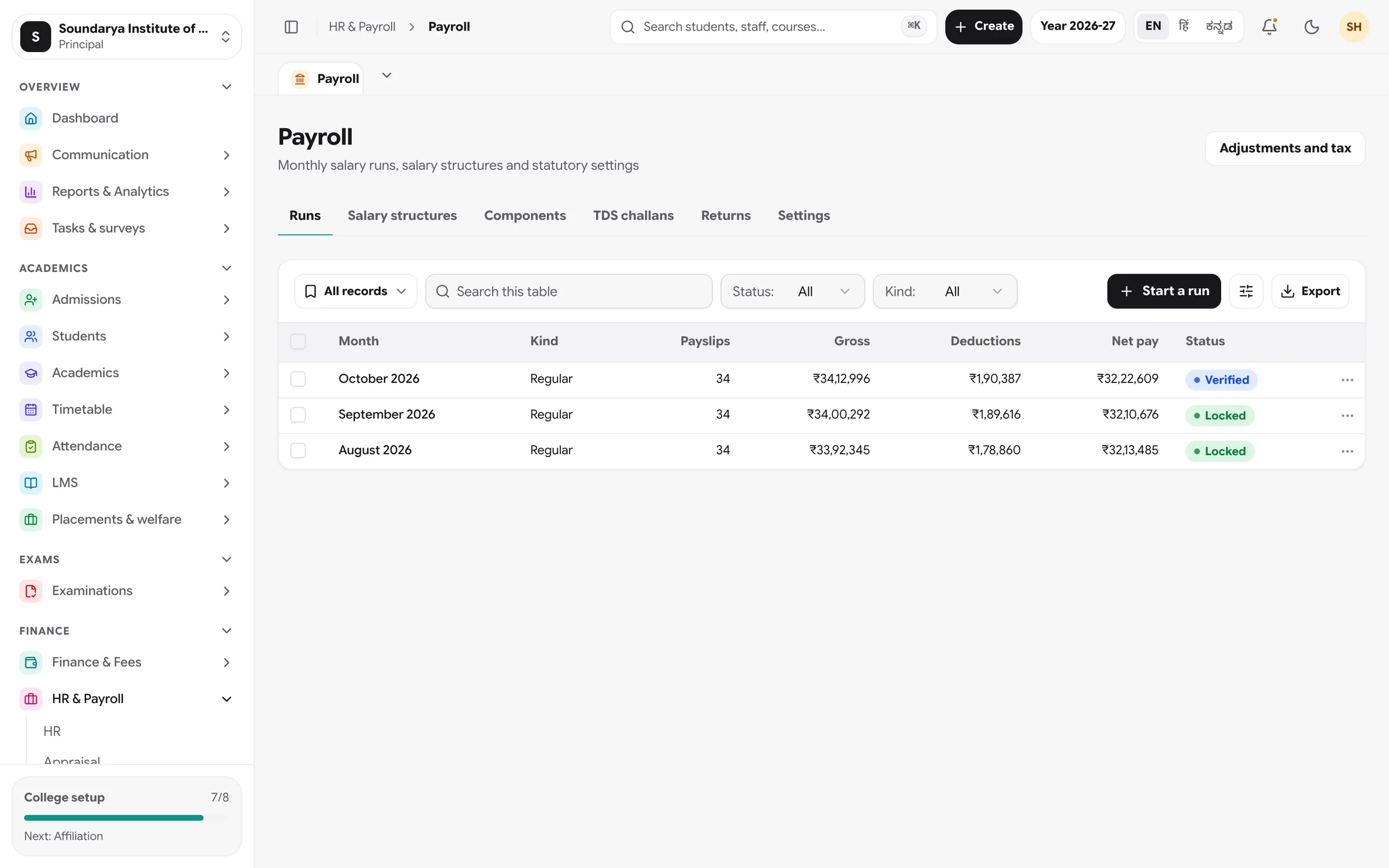Click the Create button
The width and height of the screenshot is (1389, 868).
(983, 27)
